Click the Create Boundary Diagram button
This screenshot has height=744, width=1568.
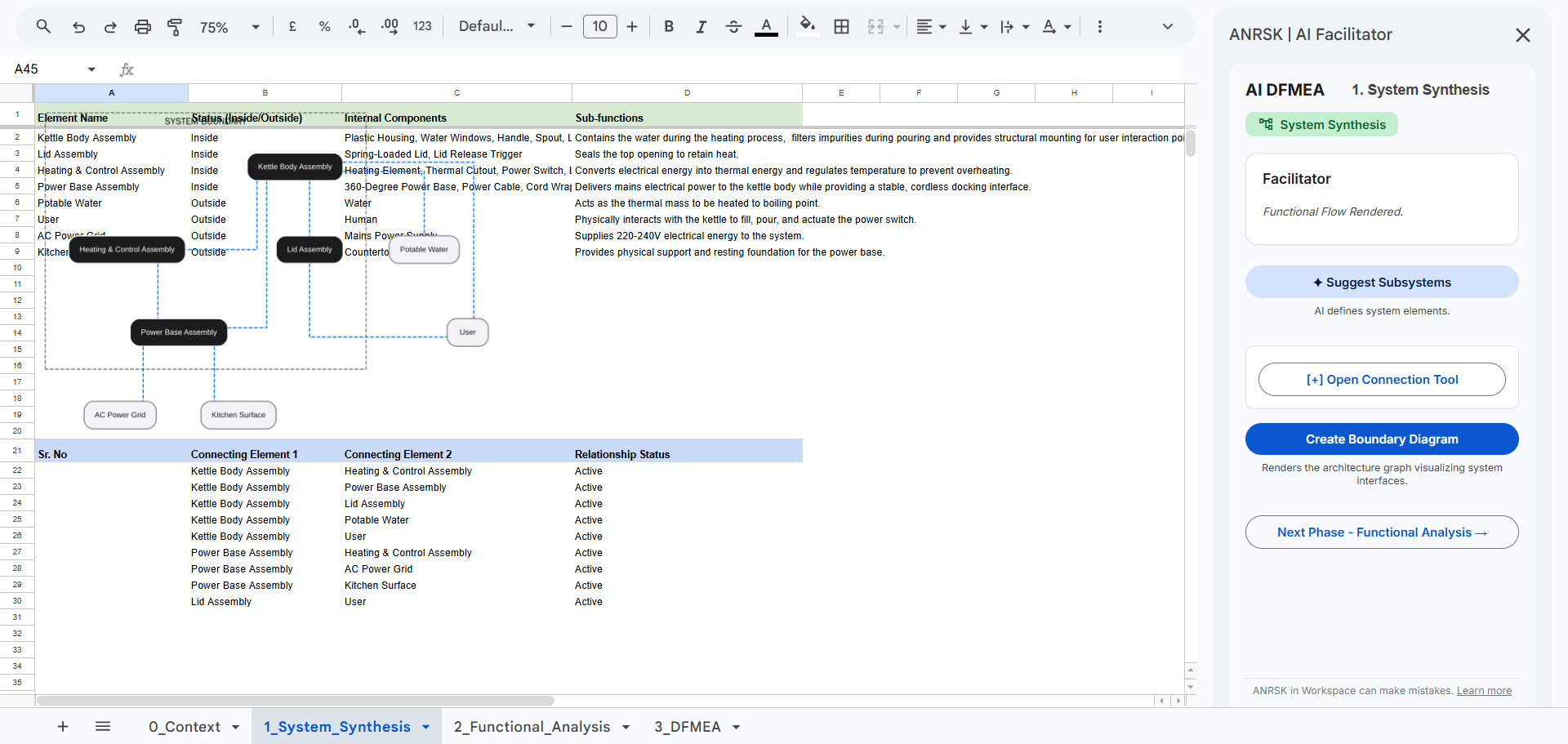tap(1381, 439)
